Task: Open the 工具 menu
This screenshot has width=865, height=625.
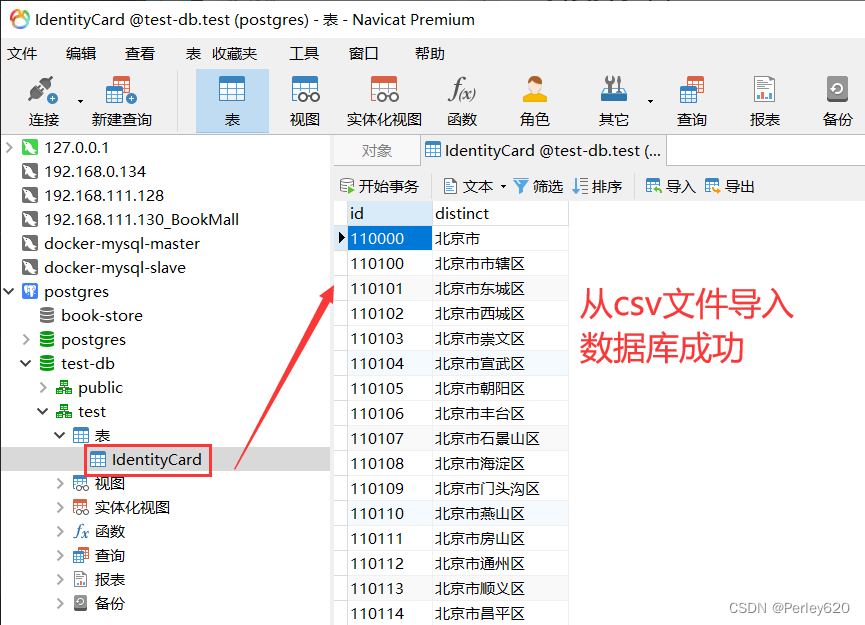Action: [304, 54]
